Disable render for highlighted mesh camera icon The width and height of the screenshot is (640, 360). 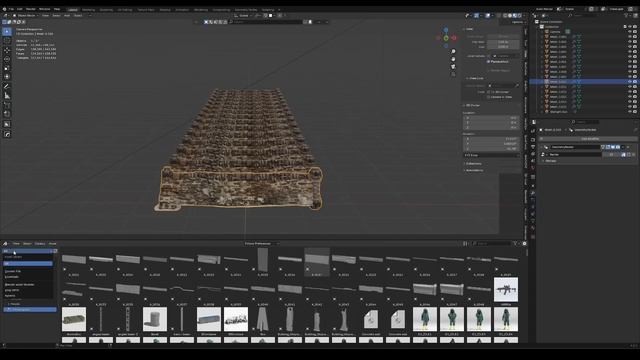635,82
